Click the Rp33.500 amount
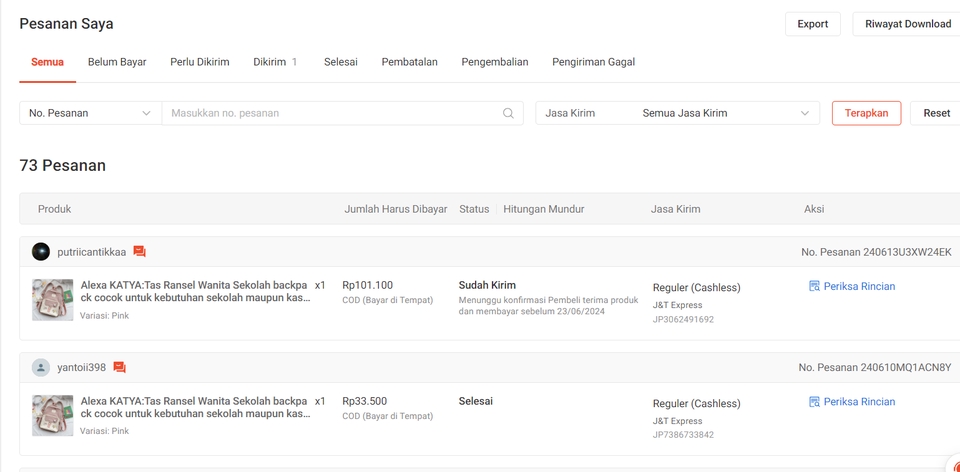Viewport: 960px width, 472px height. [x=364, y=402]
